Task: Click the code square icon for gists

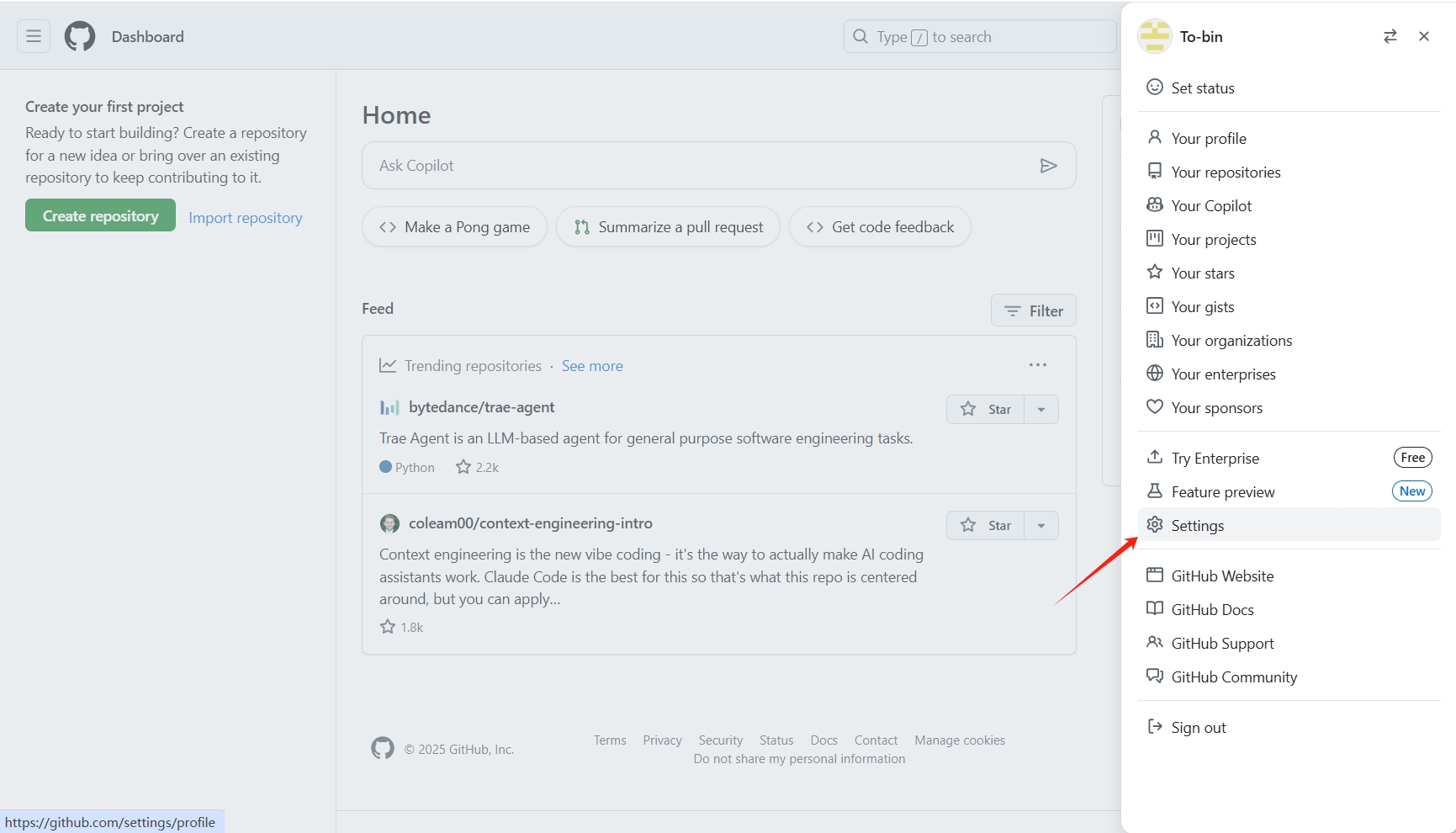Action: coord(1155,306)
